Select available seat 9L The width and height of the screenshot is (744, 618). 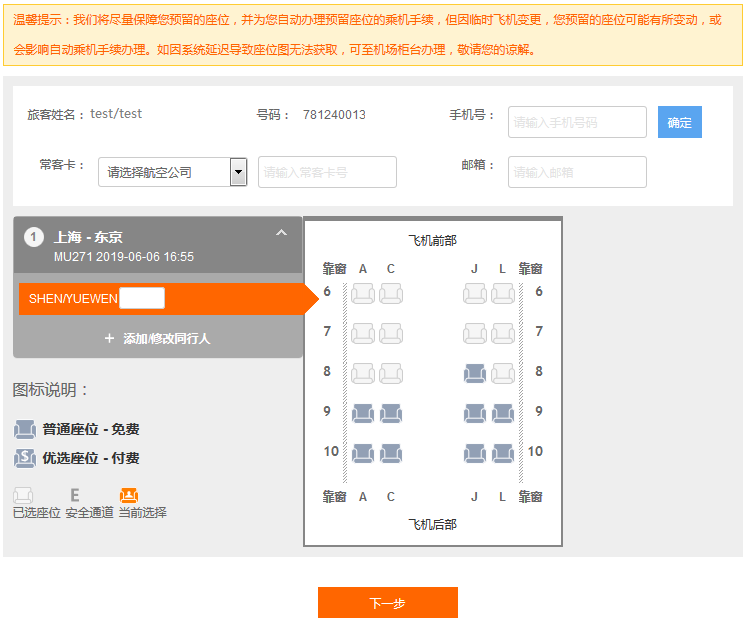coord(503,413)
